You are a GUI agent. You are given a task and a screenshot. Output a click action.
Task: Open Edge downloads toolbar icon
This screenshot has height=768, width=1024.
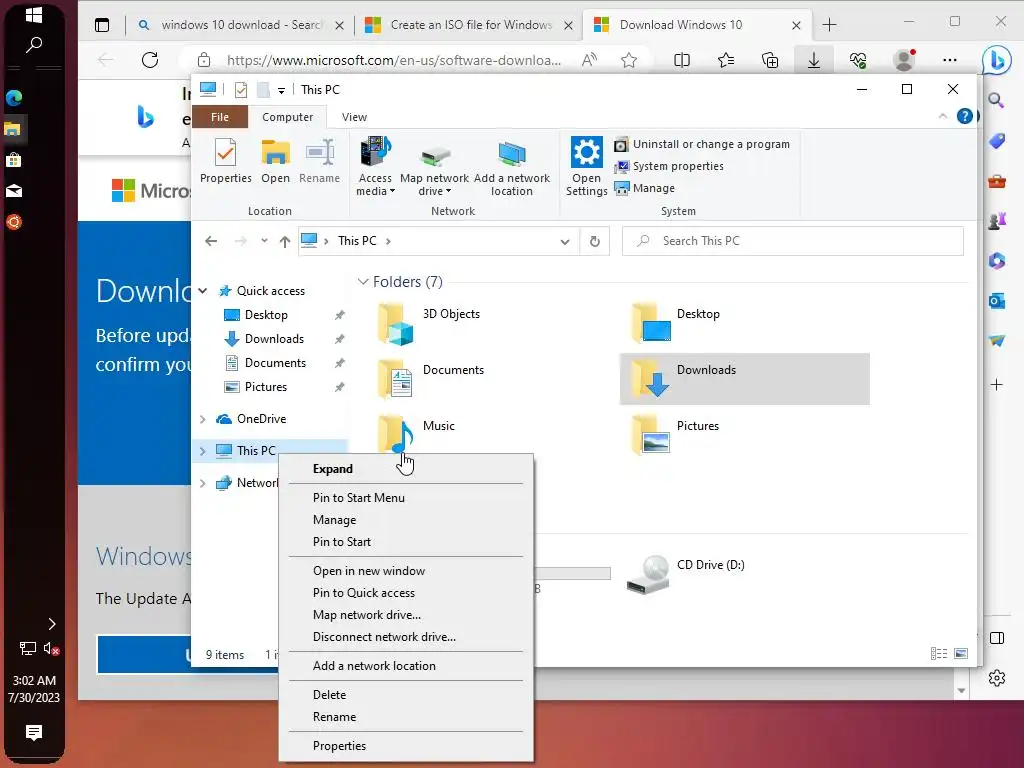click(x=814, y=60)
